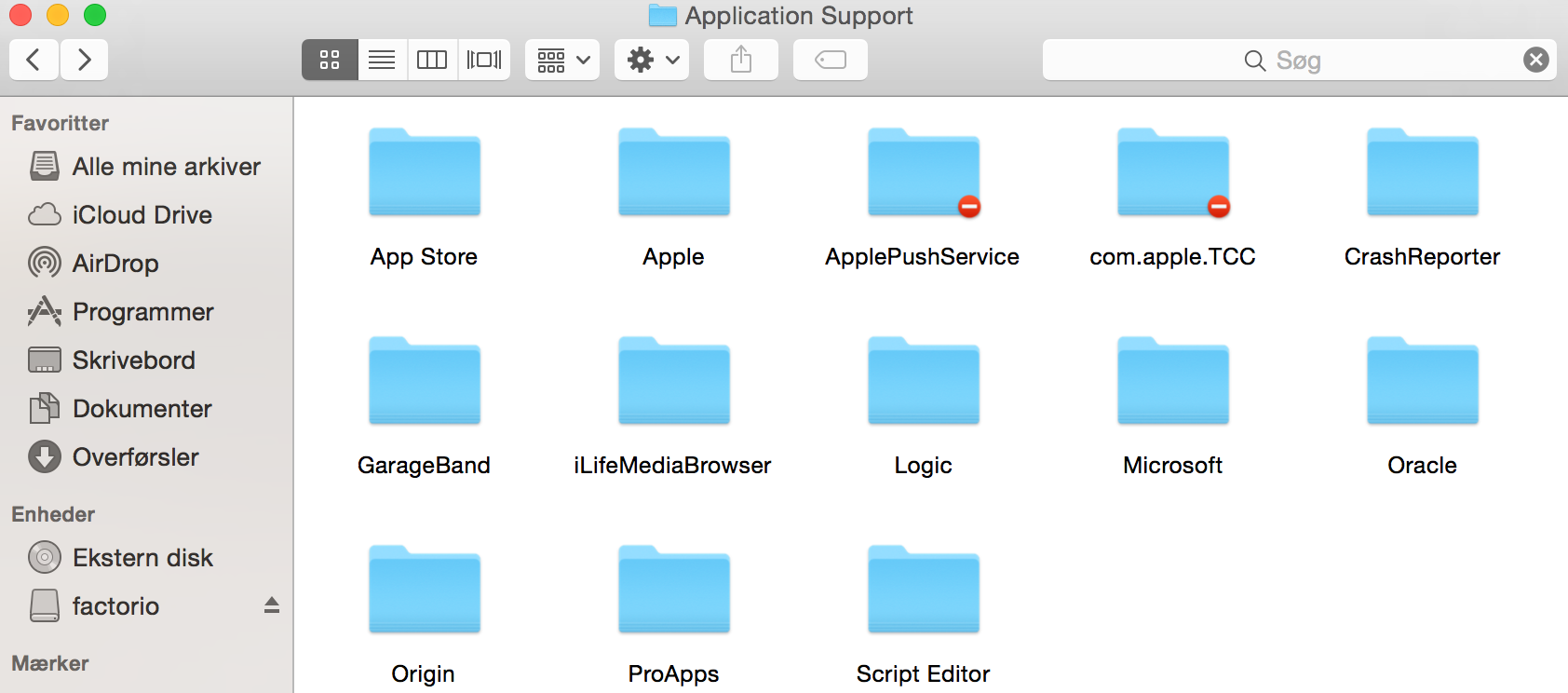
Task: Select the Apple folder icon
Action: pos(674,172)
